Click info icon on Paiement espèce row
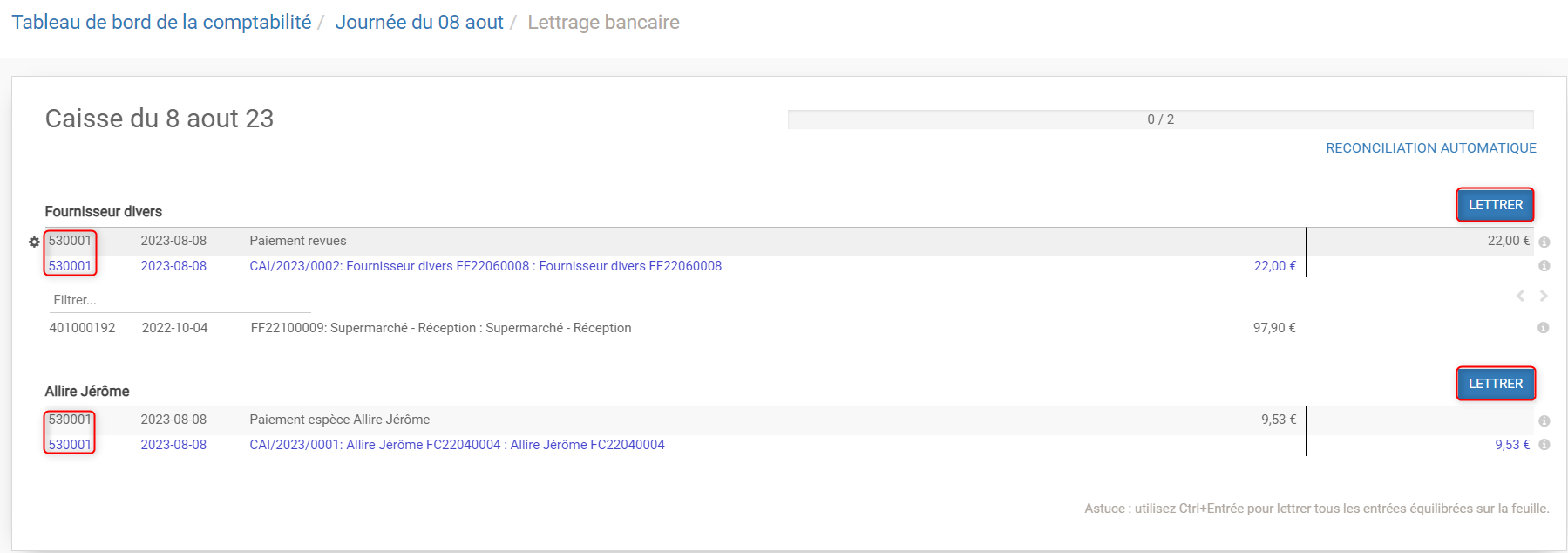The height and width of the screenshot is (553, 1568). 1544,420
